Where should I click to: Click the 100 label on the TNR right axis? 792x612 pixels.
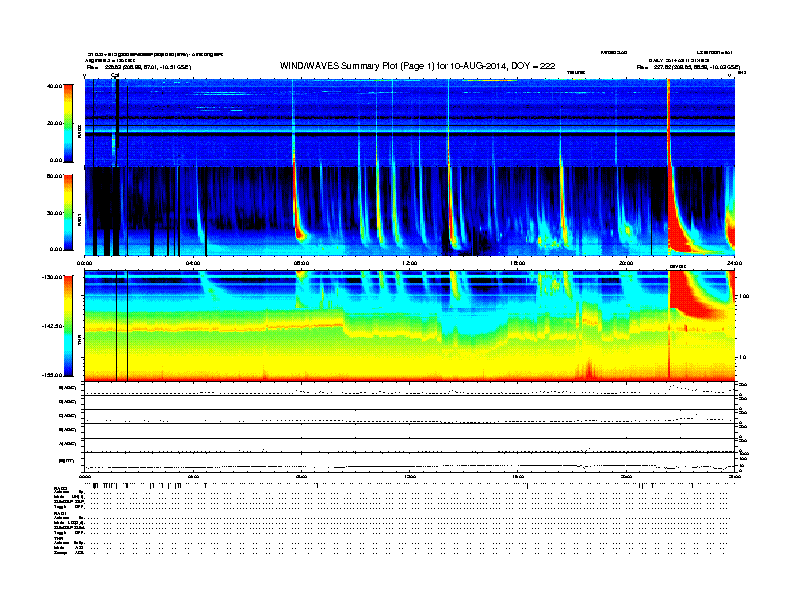[x=744, y=296]
